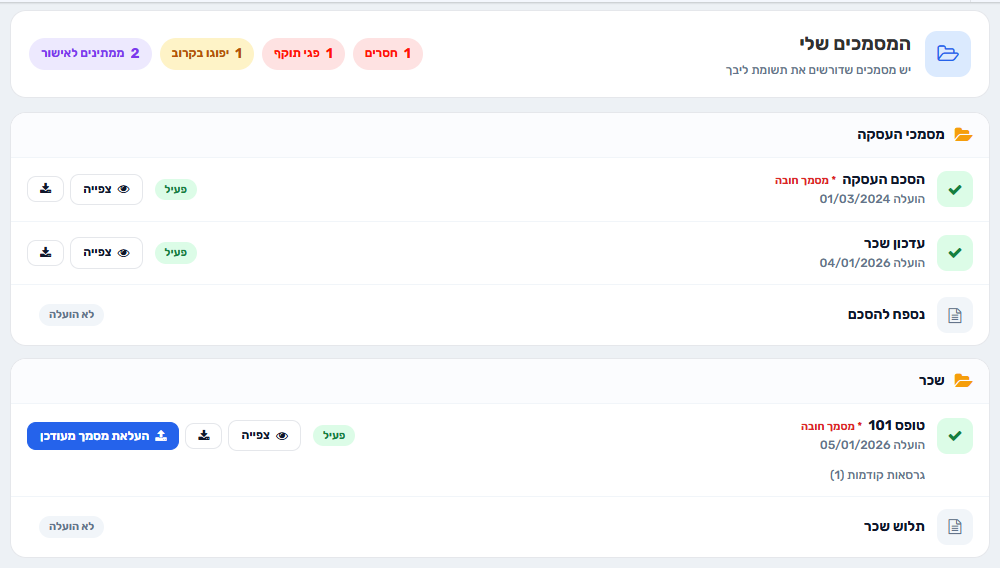Download the טופס 101 document
Screen dimensions: 1000x568
coord(203,435)
